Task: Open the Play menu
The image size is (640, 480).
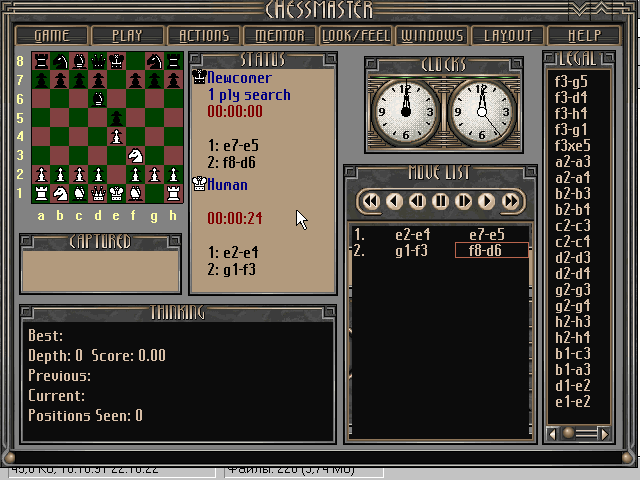Action: point(127,36)
